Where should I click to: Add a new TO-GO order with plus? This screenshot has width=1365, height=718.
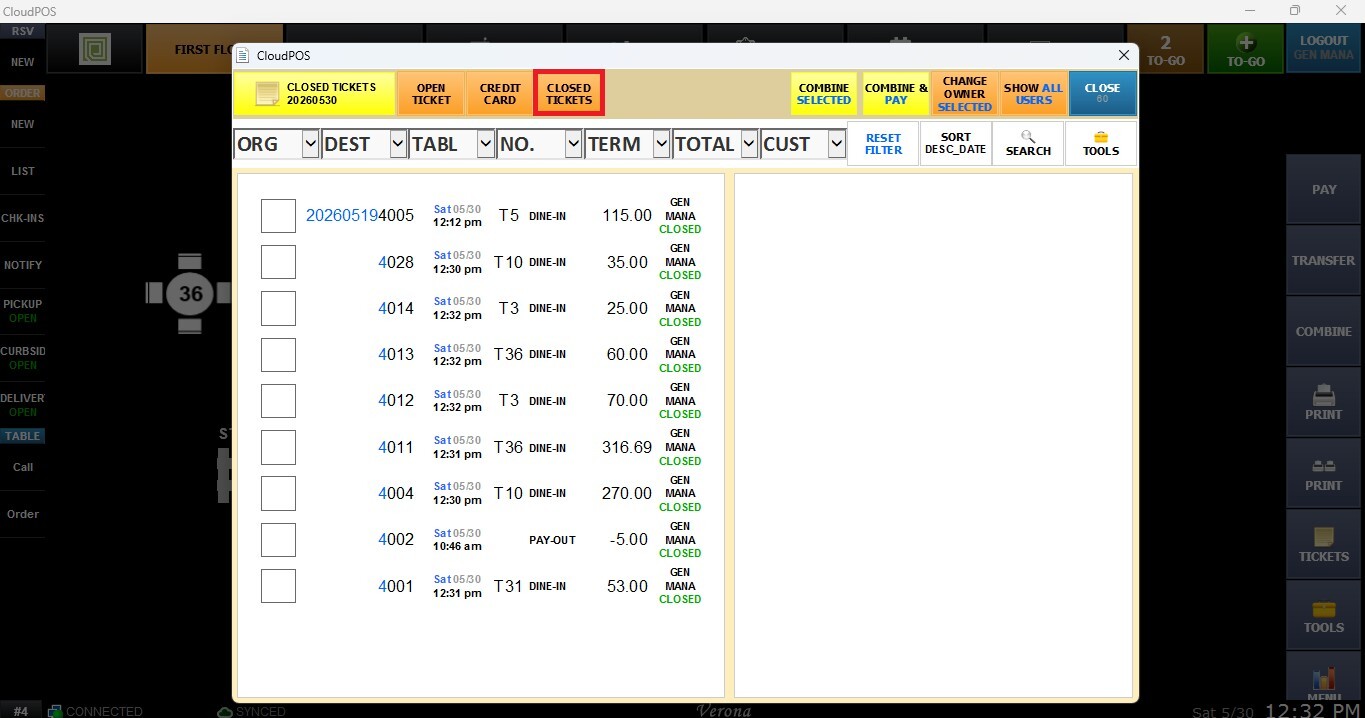pos(1245,49)
